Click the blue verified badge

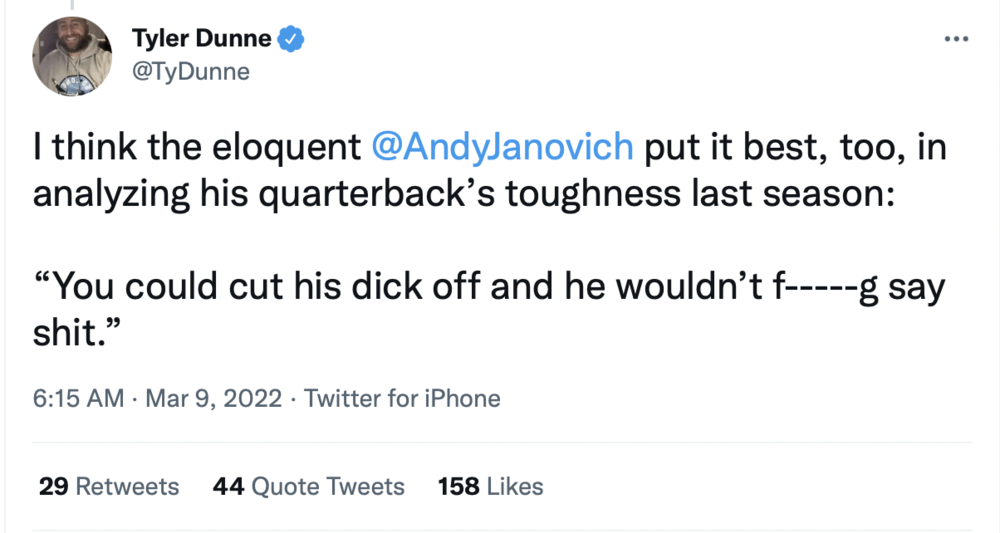(291, 39)
